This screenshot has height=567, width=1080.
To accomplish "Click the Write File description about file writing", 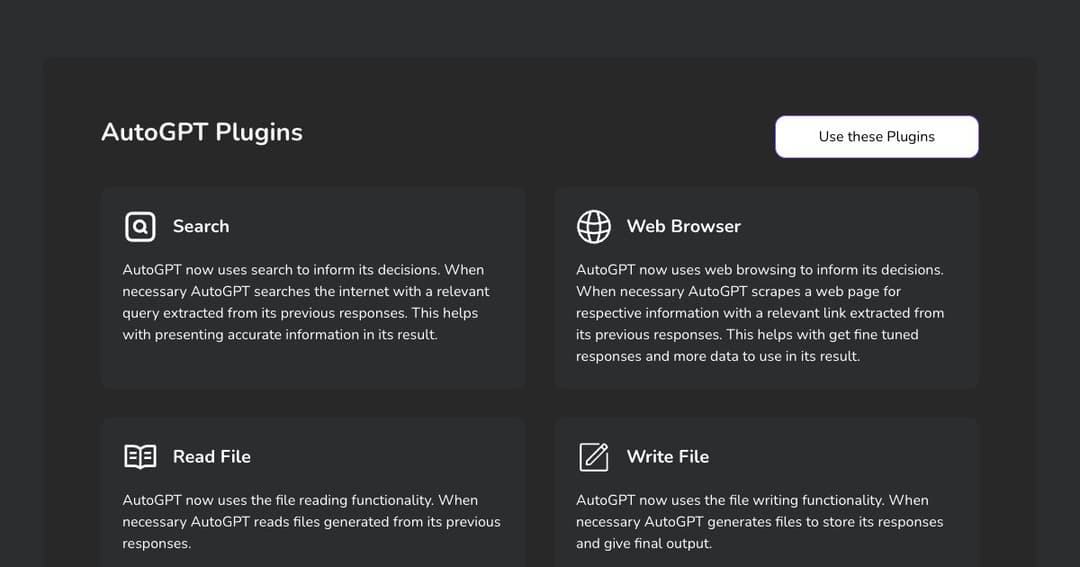I will coord(760,522).
